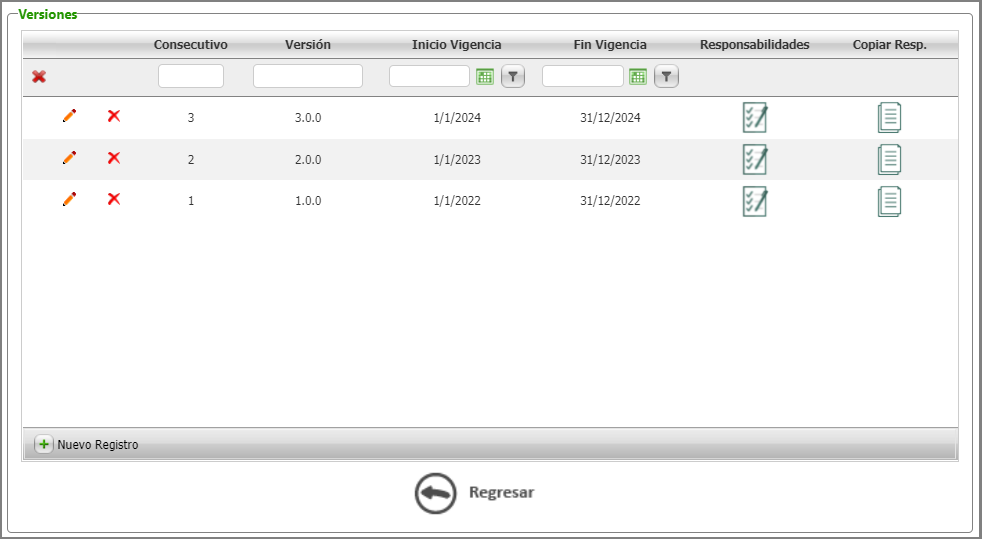Open Responsabilidades for version 3.0.0
Viewport: 982px width, 539px height.
coord(755,117)
